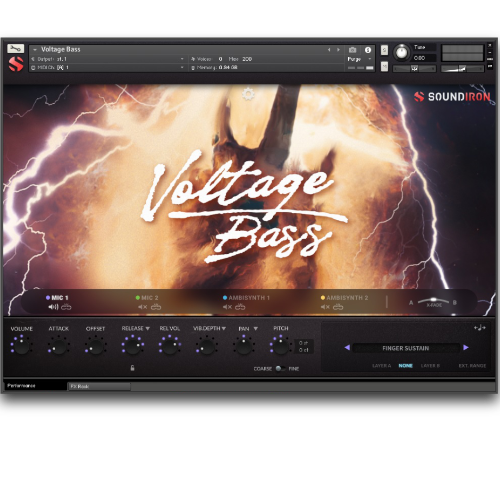
Task: Open the Pan dropdown arrow
Action: pyautogui.click(x=256, y=329)
